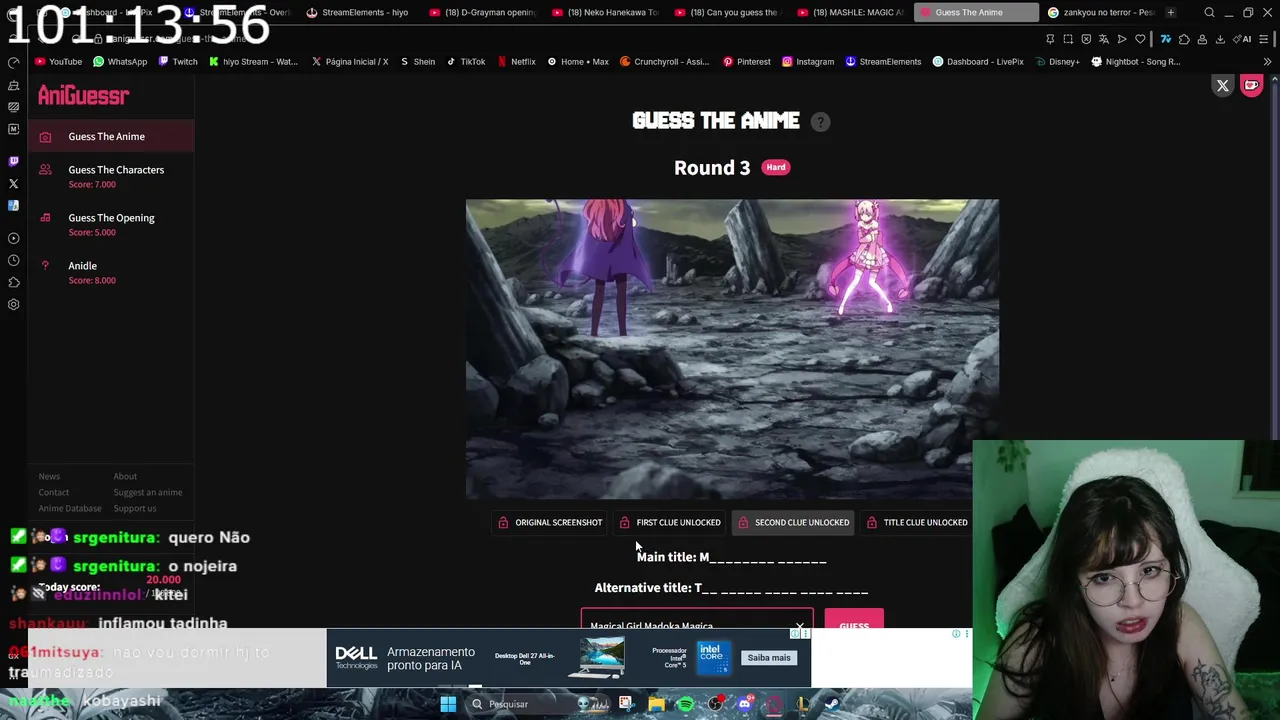The height and width of the screenshot is (720, 1280).
Task: Open the pin icon in address toolbar
Action: point(1050,39)
